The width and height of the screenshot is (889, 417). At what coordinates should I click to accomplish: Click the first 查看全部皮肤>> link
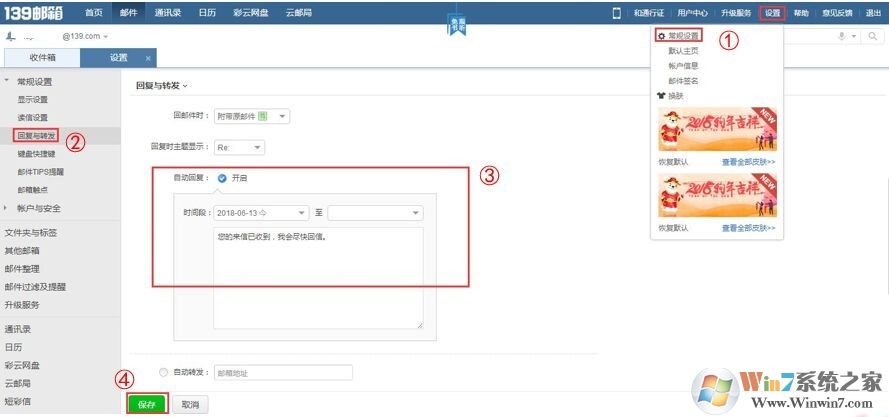coord(748,162)
